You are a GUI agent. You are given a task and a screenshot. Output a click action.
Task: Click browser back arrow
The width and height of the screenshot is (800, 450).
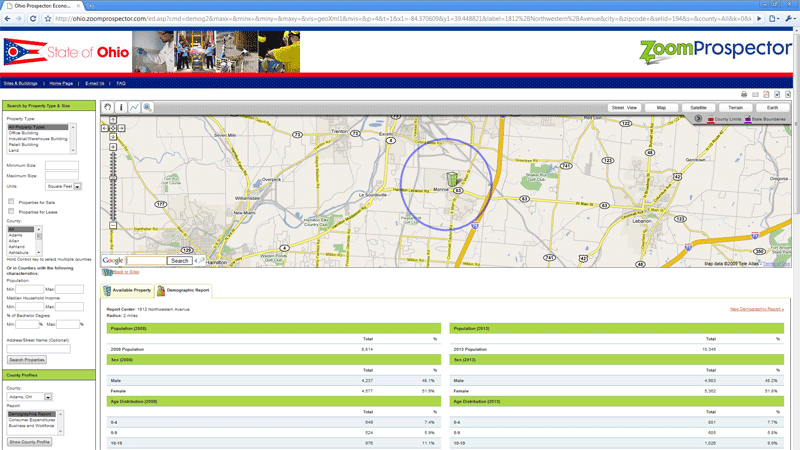click(x=7, y=18)
